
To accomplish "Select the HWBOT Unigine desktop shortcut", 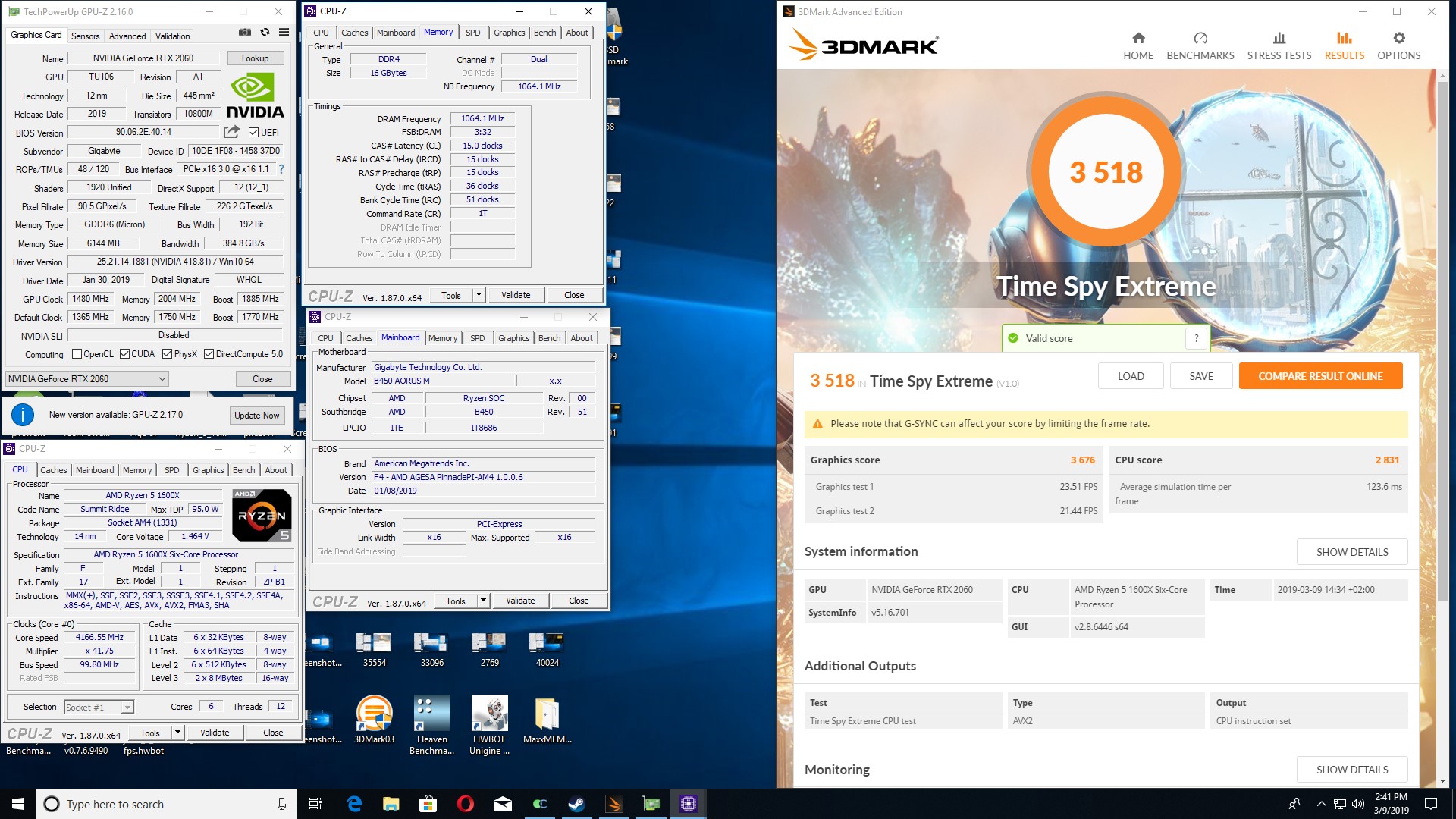I will click(x=489, y=725).
